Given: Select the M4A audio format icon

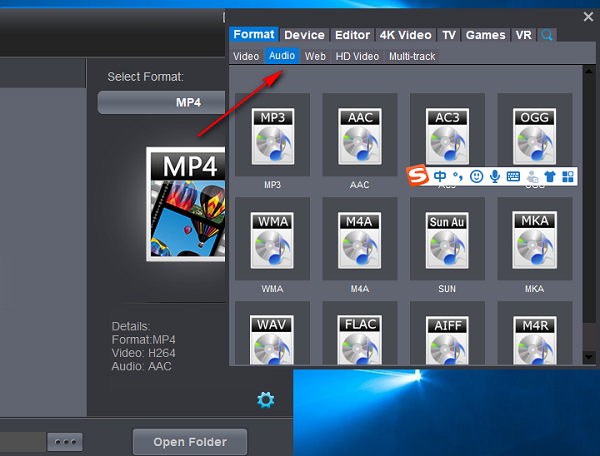Looking at the screenshot, I should 360,240.
